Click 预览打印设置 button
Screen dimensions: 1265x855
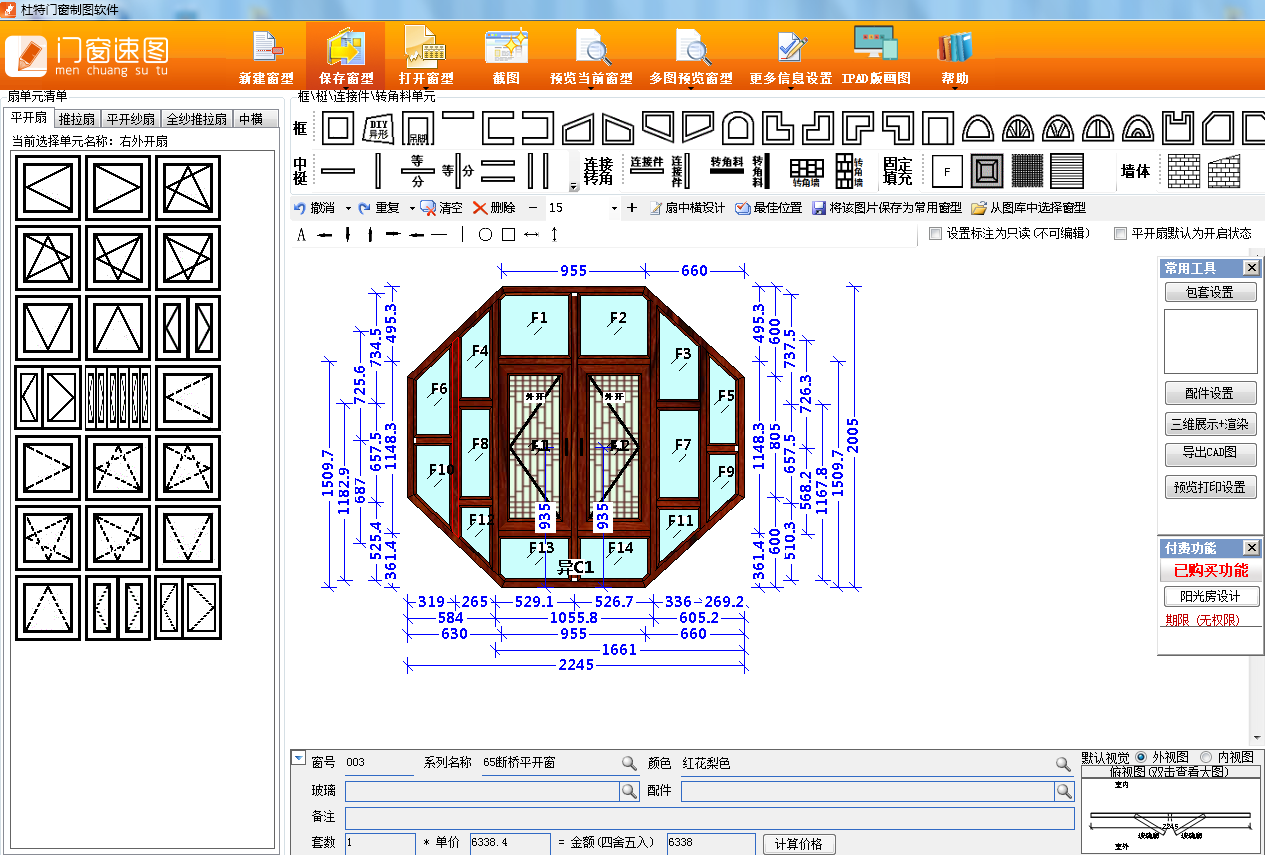[1210, 487]
